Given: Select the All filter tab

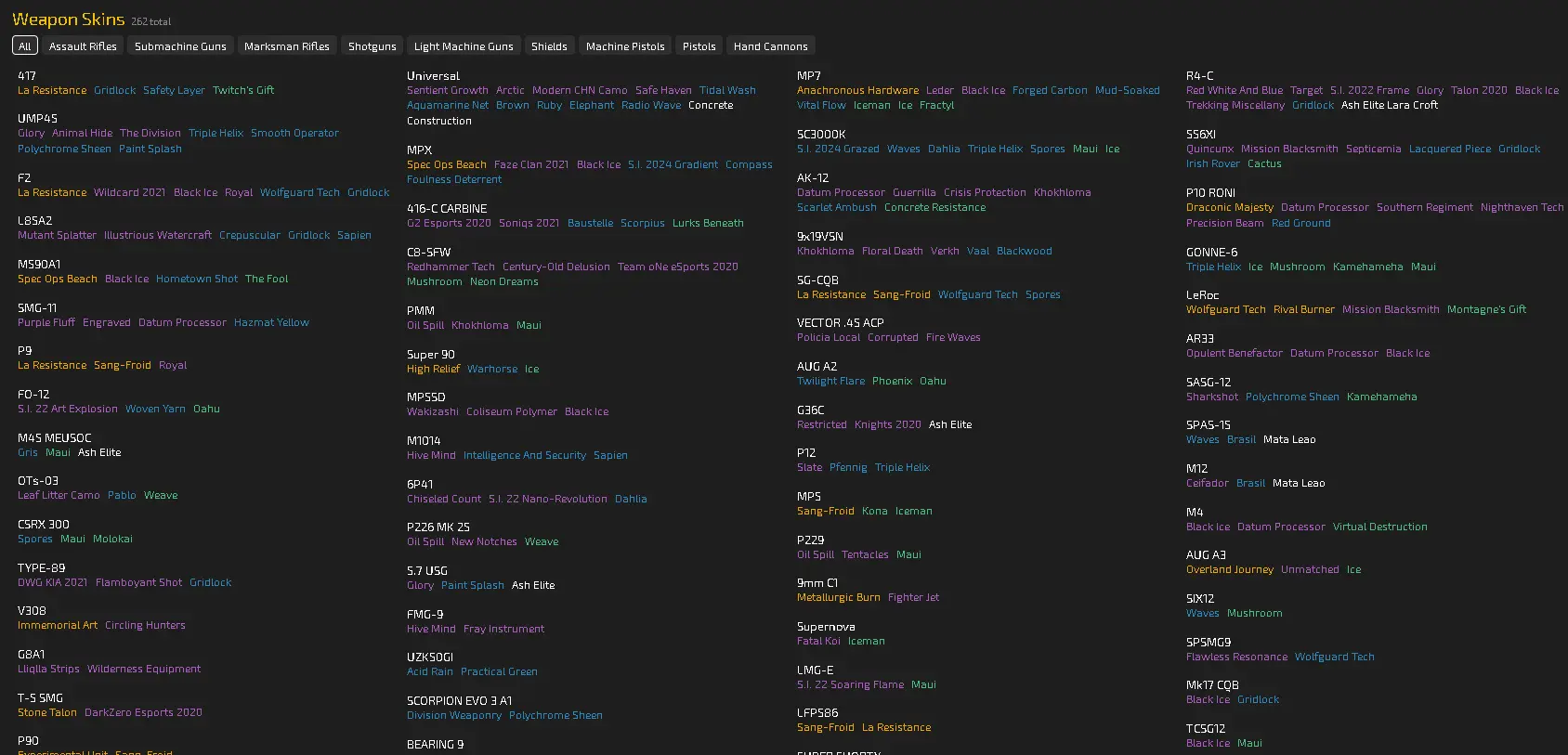Looking at the screenshot, I should pos(25,46).
